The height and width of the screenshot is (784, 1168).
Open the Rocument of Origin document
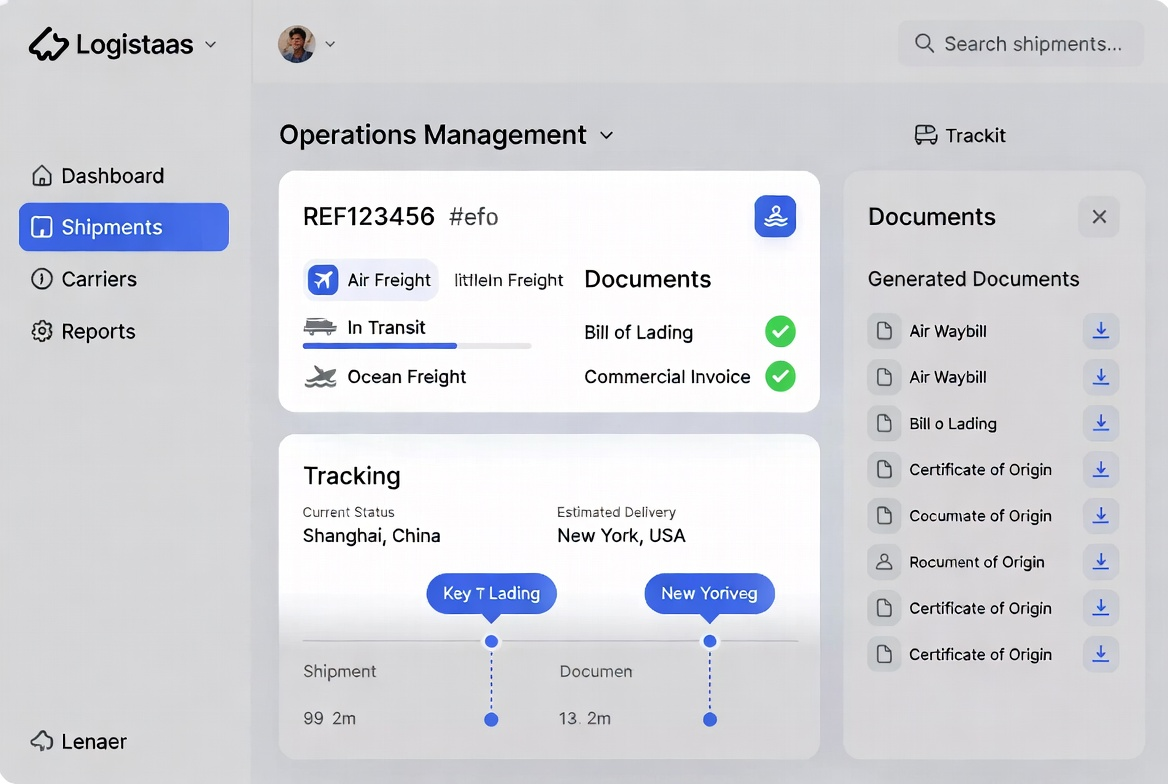click(x=993, y=562)
